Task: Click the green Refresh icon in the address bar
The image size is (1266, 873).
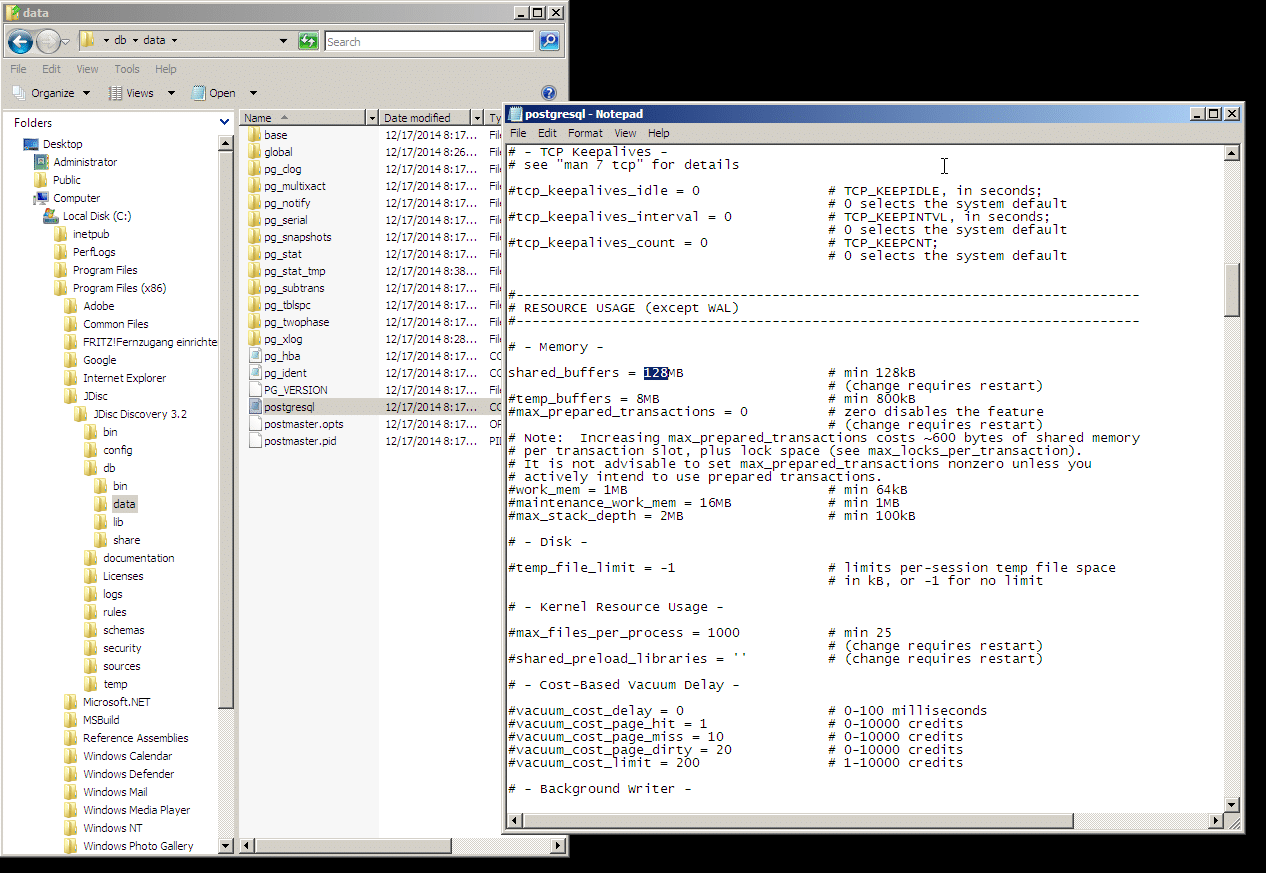Action: 309,41
